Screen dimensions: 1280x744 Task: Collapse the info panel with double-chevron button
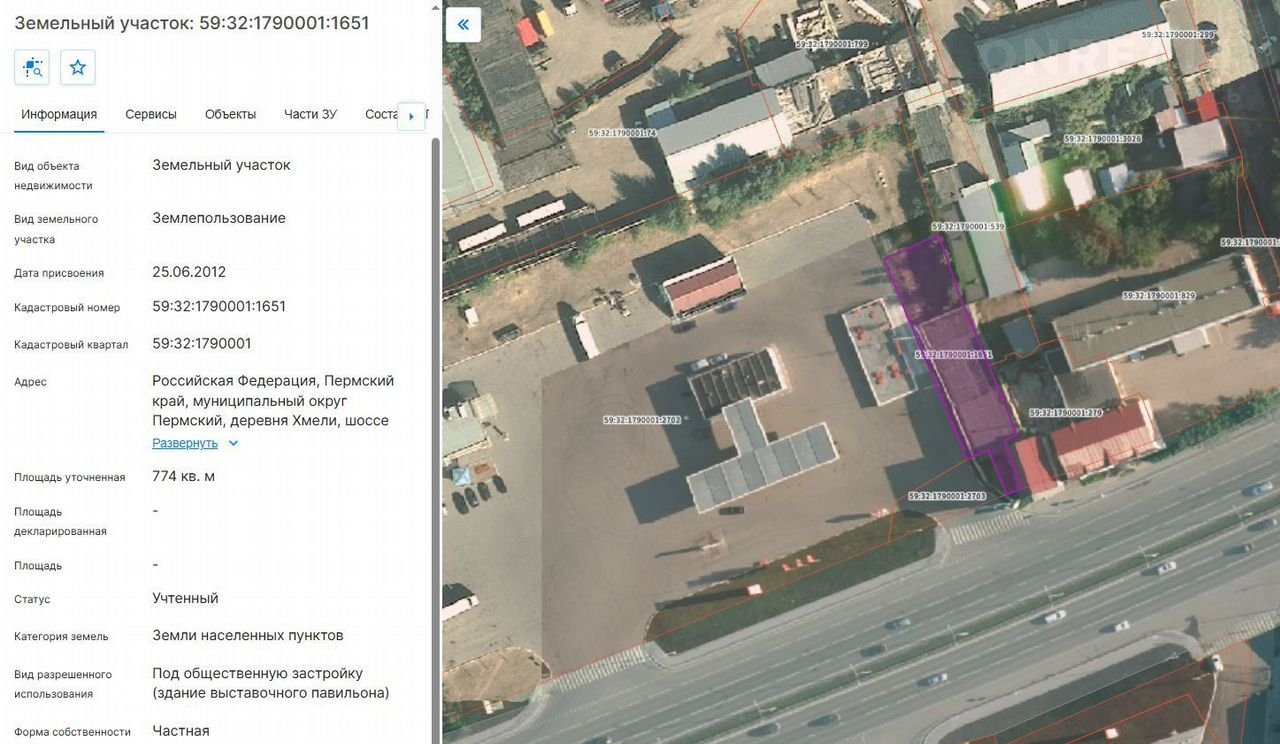point(463,25)
